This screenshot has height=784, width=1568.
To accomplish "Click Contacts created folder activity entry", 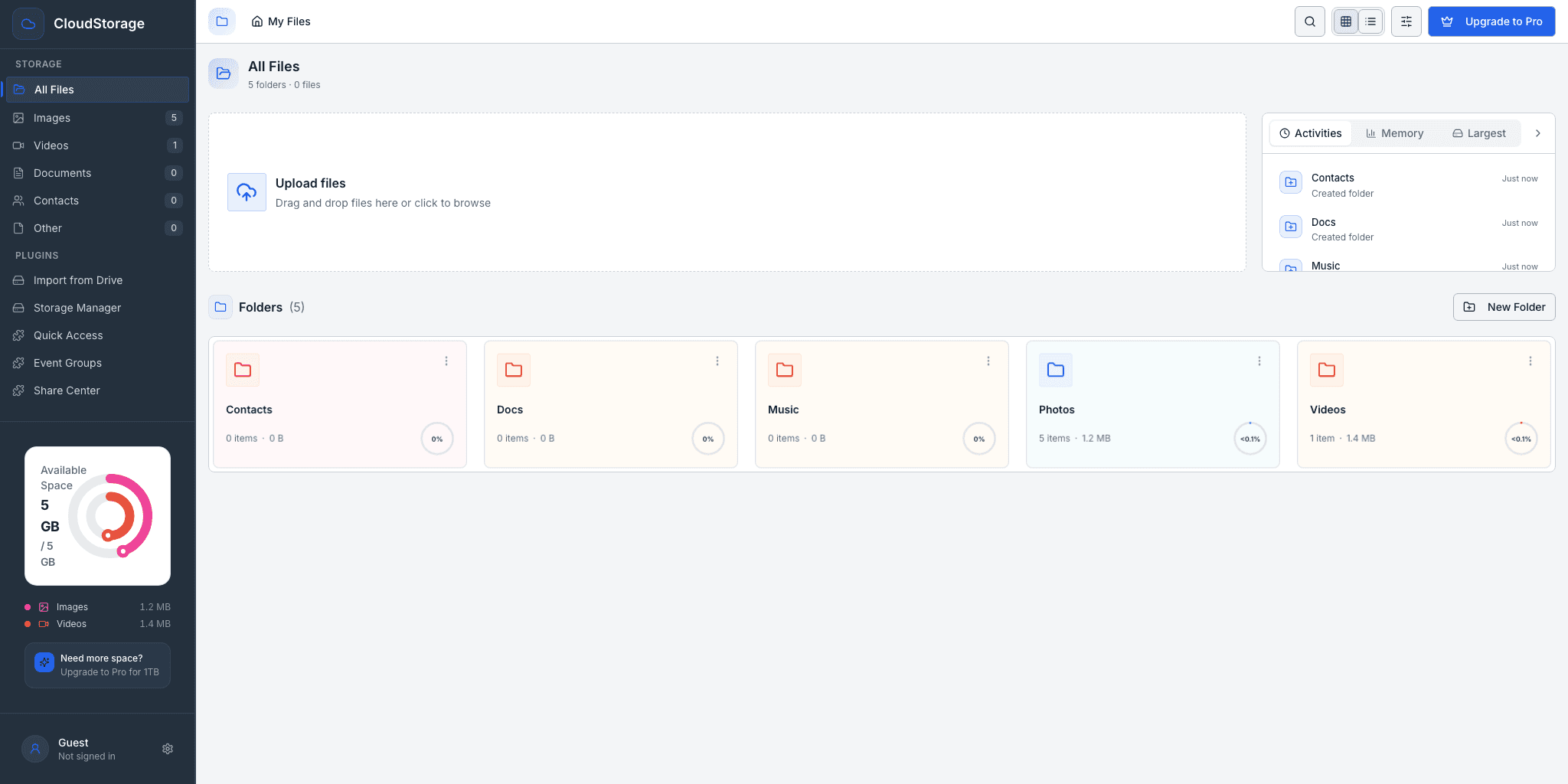I will click(1409, 185).
